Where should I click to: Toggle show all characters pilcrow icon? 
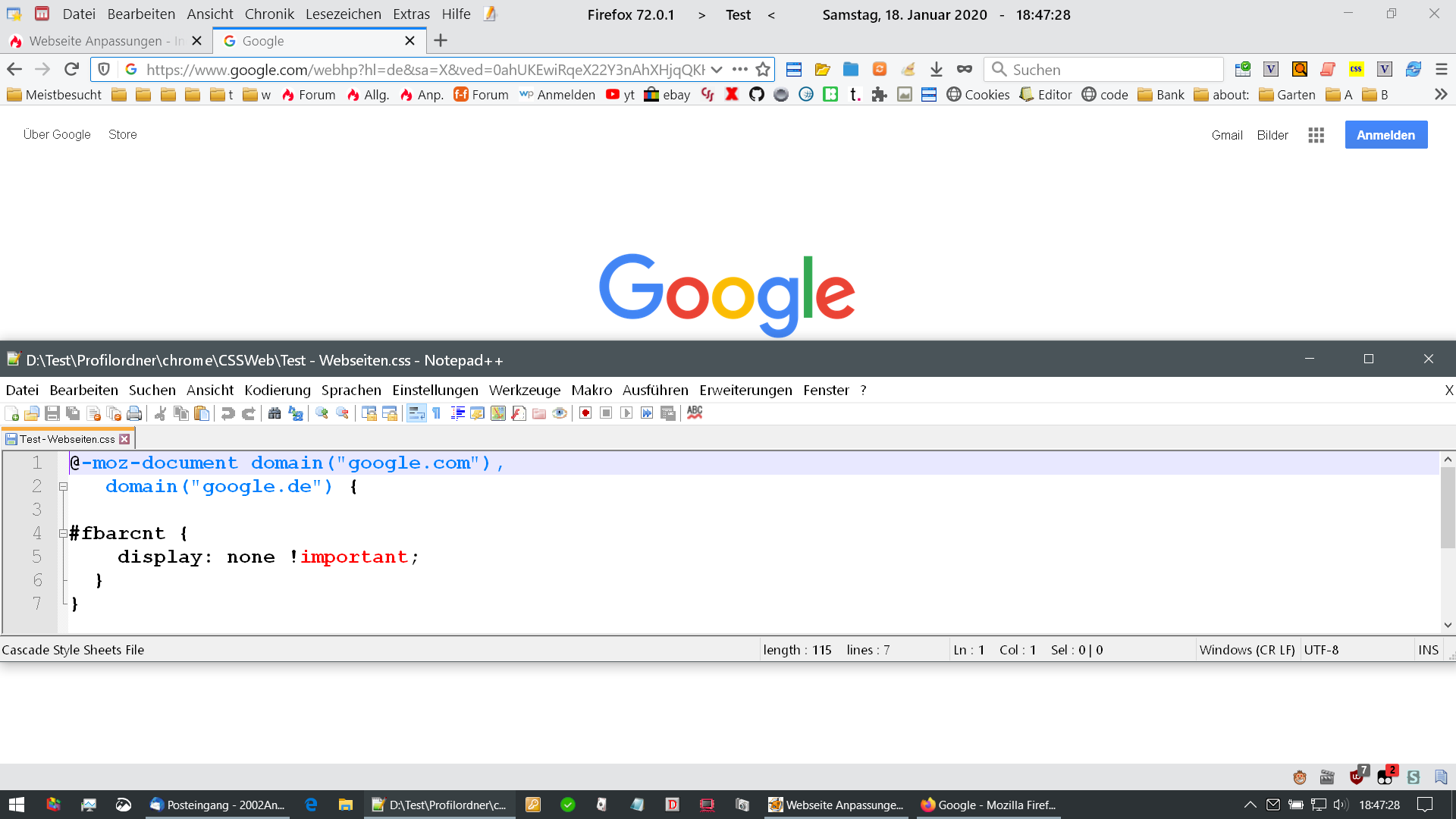point(437,413)
